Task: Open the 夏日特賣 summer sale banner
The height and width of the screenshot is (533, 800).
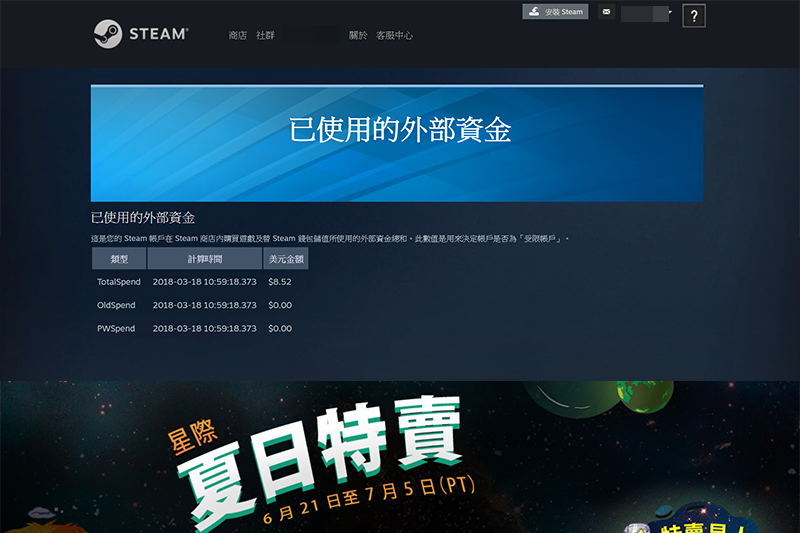Action: tap(400, 457)
